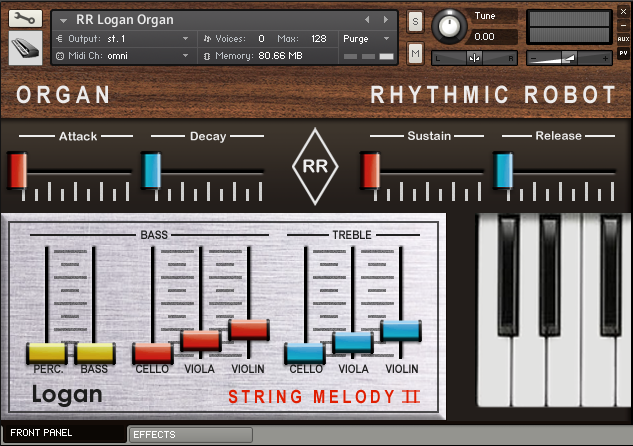This screenshot has height=446, width=633.
Task: Toggle the AUX sends button
Action: coord(623,39)
